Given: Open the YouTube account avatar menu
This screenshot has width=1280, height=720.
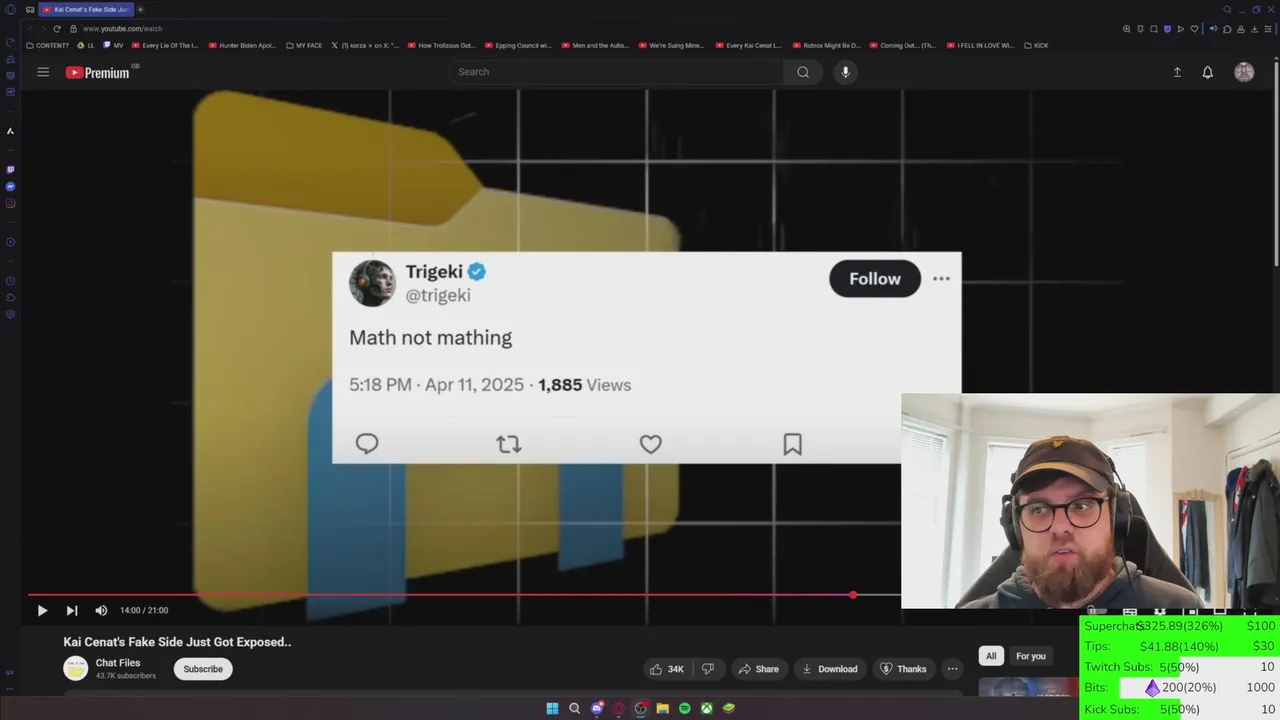Looking at the screenshot, I should 1244,72.
